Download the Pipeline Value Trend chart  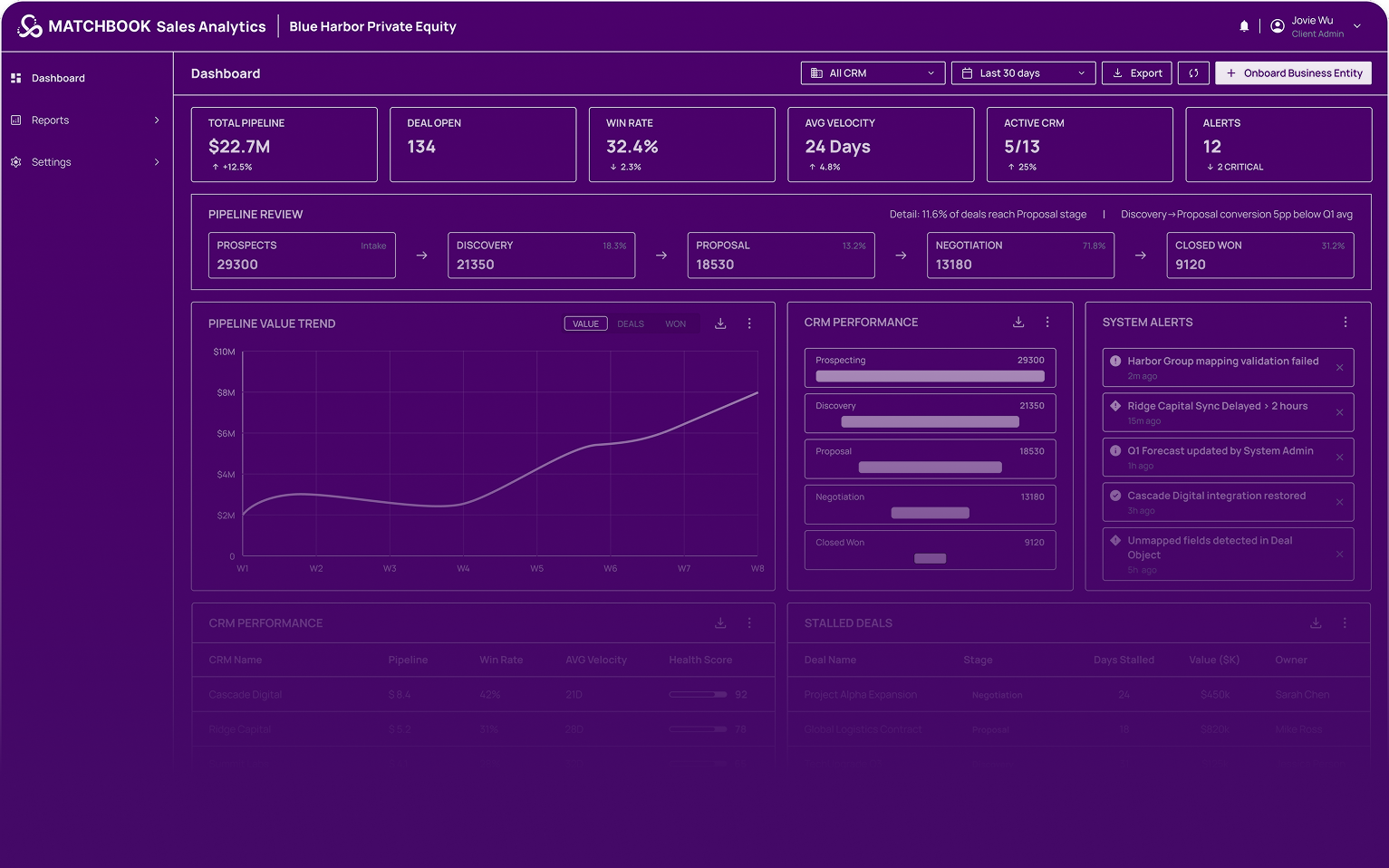pyautogui.click(x=720, y=323)
